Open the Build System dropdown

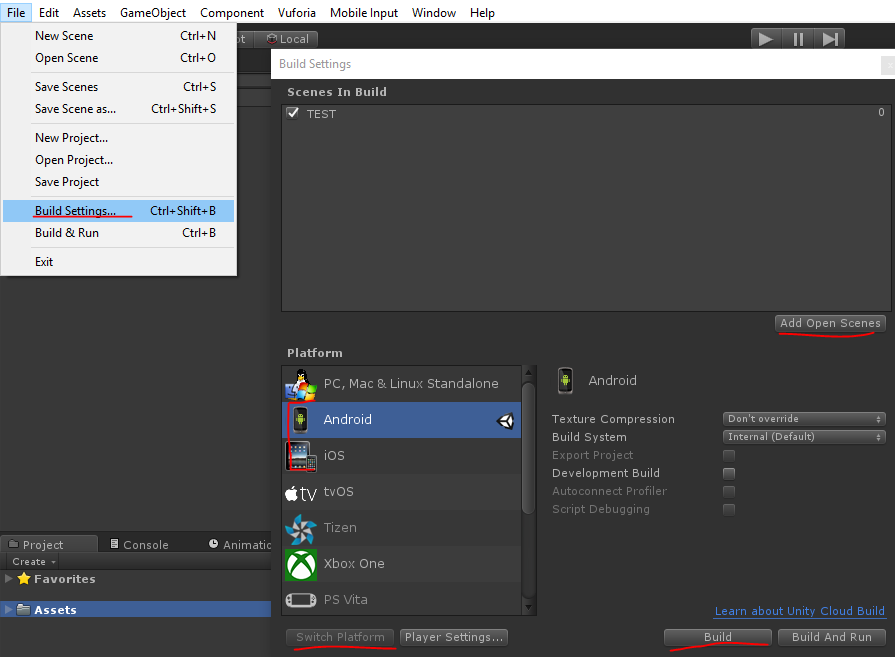tap(804, 437)
